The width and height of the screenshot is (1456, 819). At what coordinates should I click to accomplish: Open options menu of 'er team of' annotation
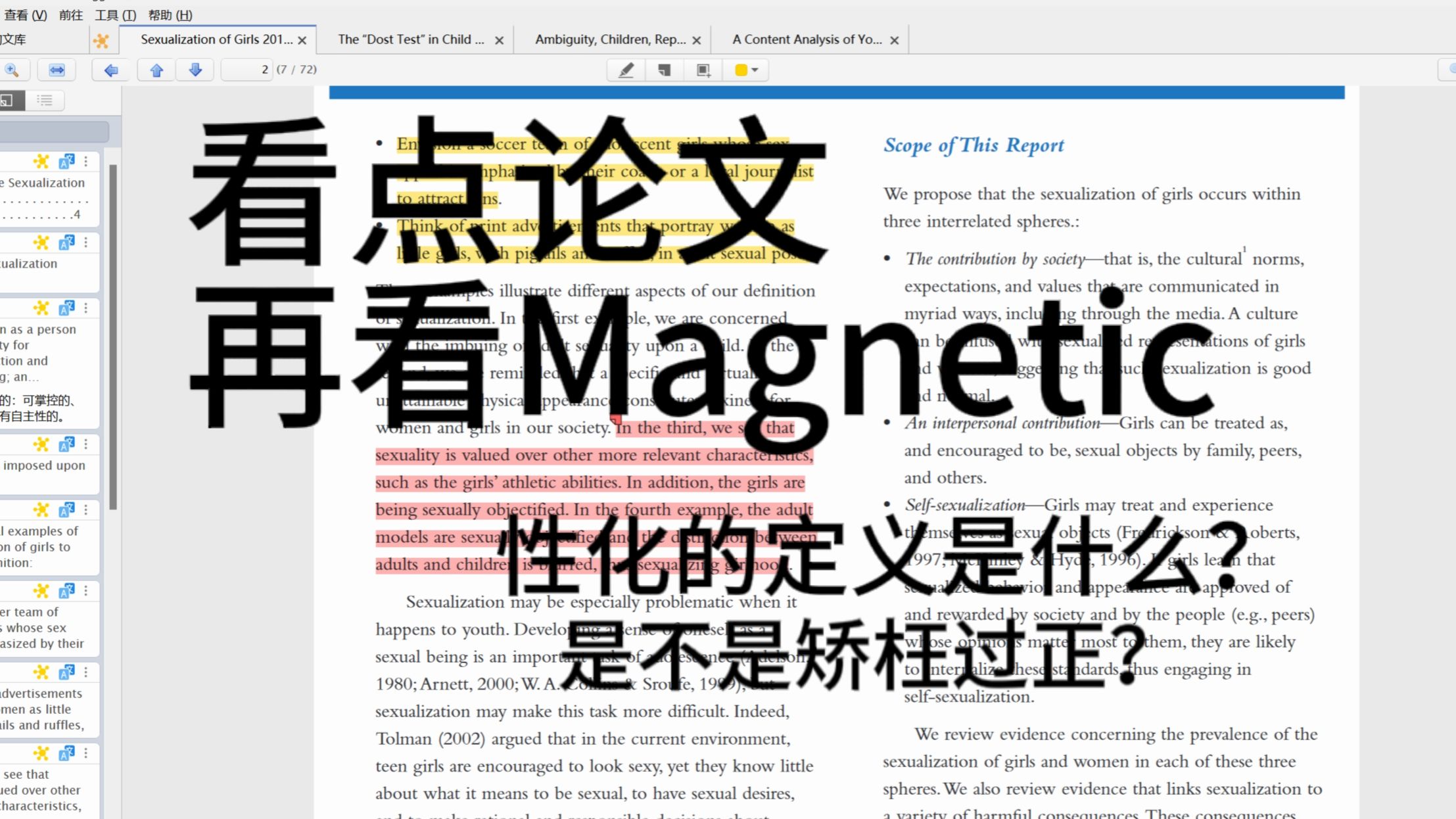click(x=86, y=591)
